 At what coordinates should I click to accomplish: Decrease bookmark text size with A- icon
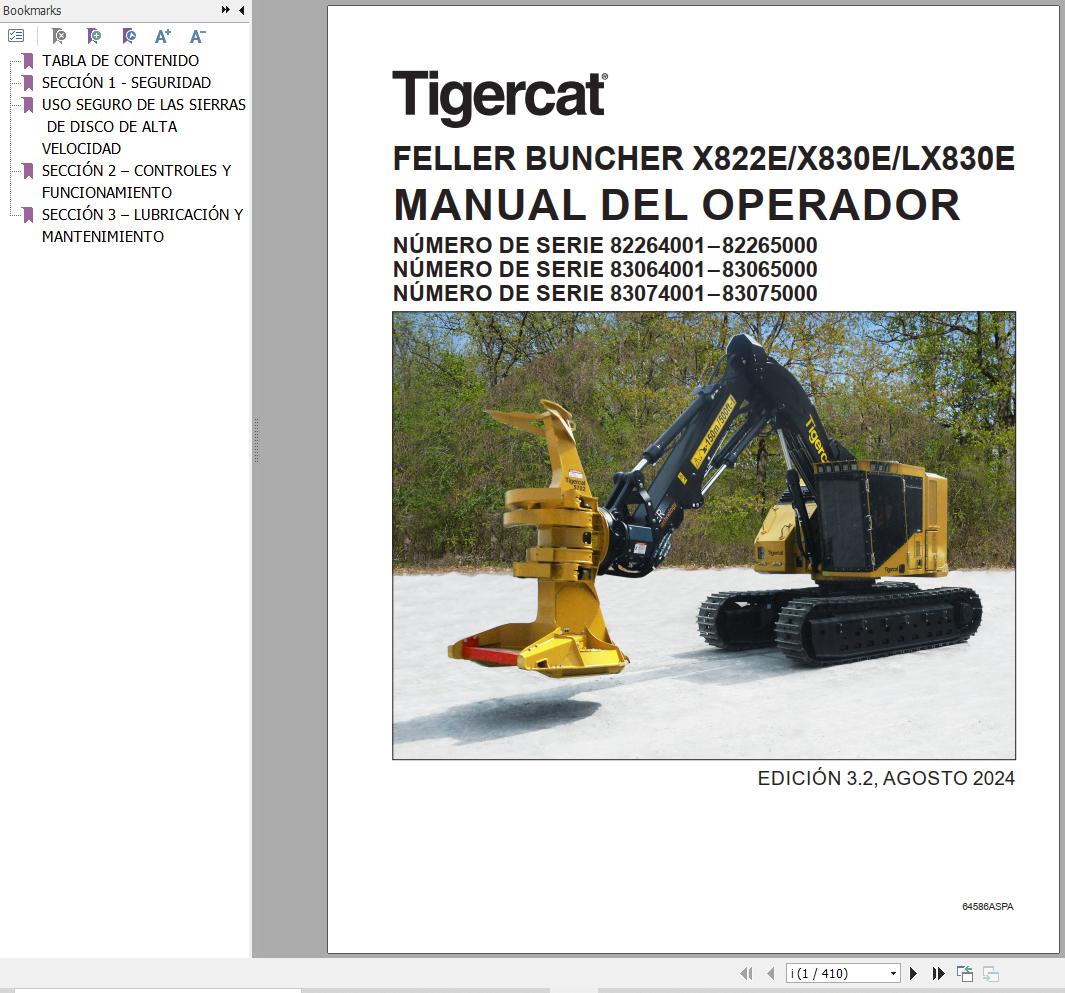point(196,35)
